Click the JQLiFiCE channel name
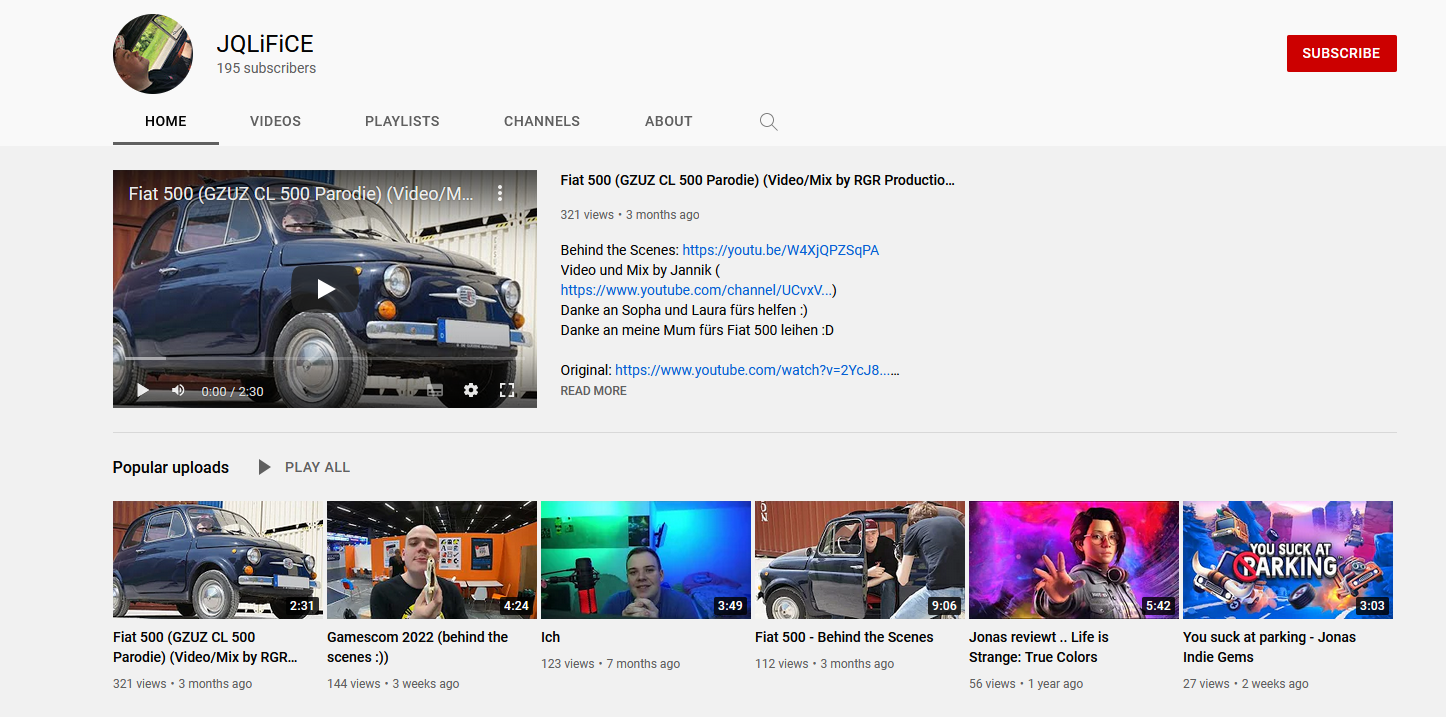1446x717 pixels. [265, 43]
